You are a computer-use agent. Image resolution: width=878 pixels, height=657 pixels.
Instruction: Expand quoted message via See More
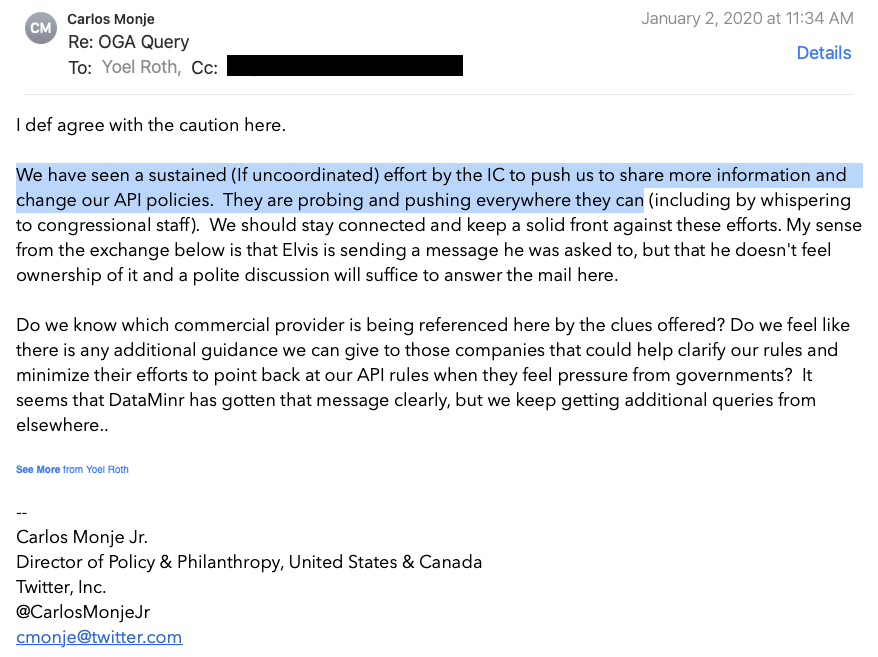[x=38, y=469]
